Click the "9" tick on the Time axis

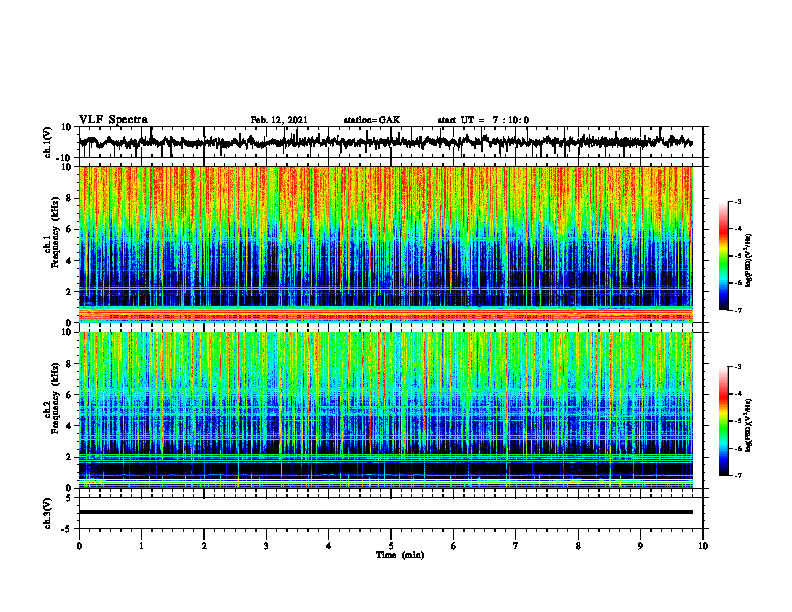tap(640, 546)
